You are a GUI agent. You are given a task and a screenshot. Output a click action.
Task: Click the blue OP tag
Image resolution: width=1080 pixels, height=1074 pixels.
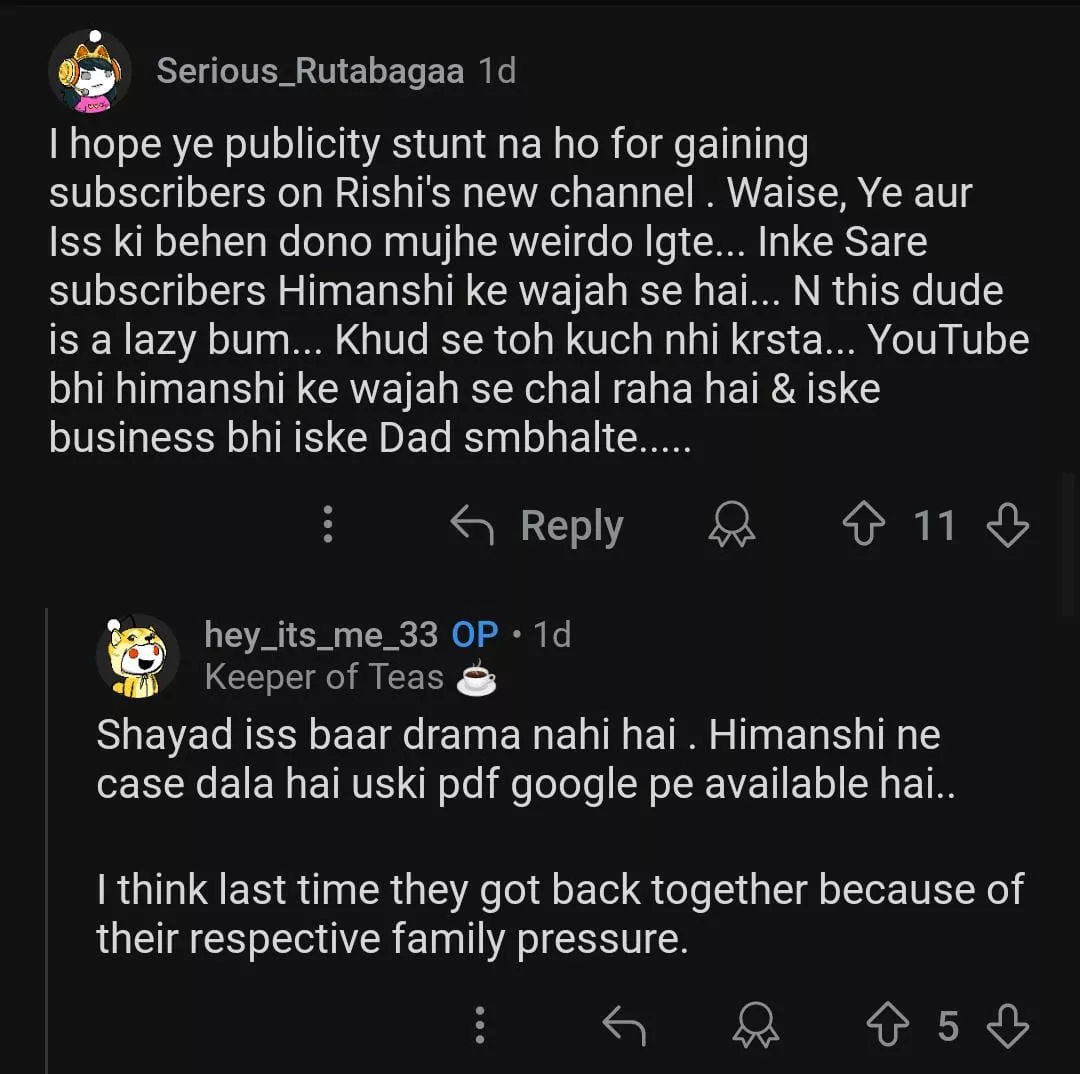coord(475,634)
